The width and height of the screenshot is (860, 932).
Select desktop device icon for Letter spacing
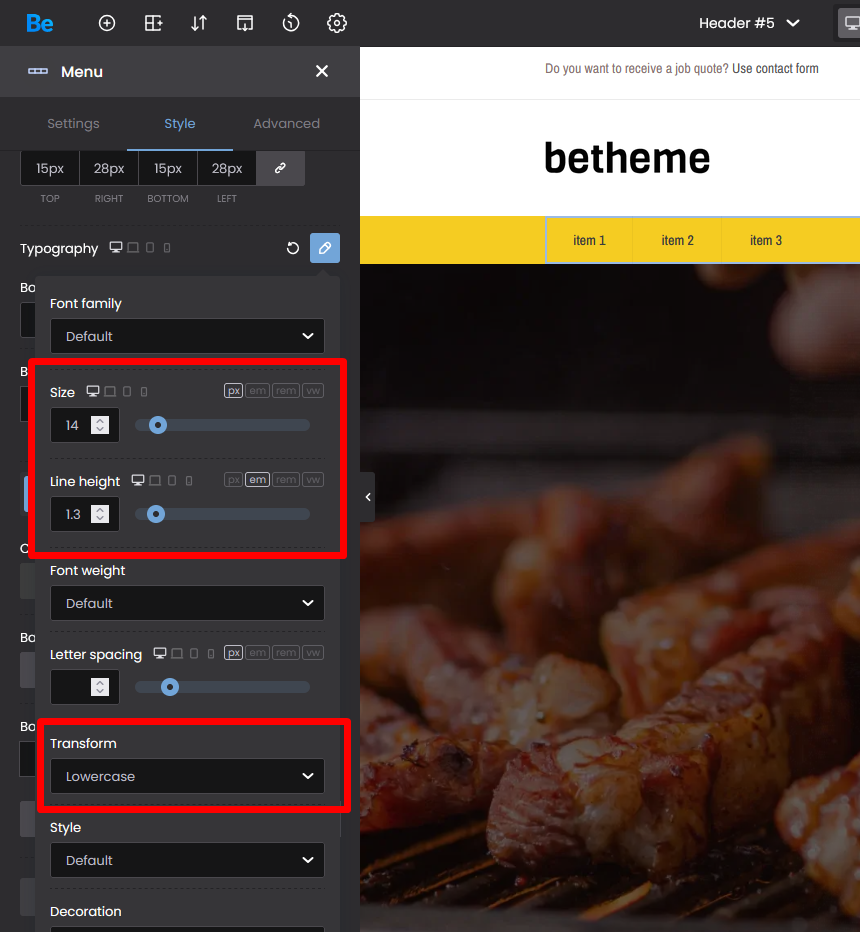(x=160, y=653)
